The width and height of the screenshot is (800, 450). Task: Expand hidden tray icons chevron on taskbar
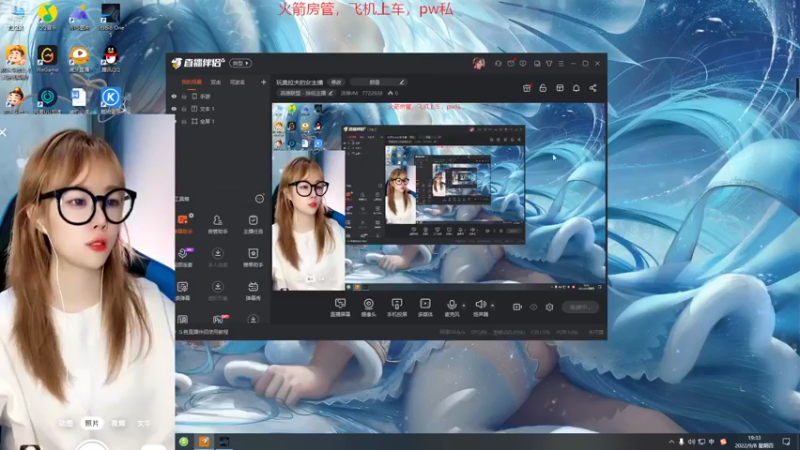[x=671, y=442]
